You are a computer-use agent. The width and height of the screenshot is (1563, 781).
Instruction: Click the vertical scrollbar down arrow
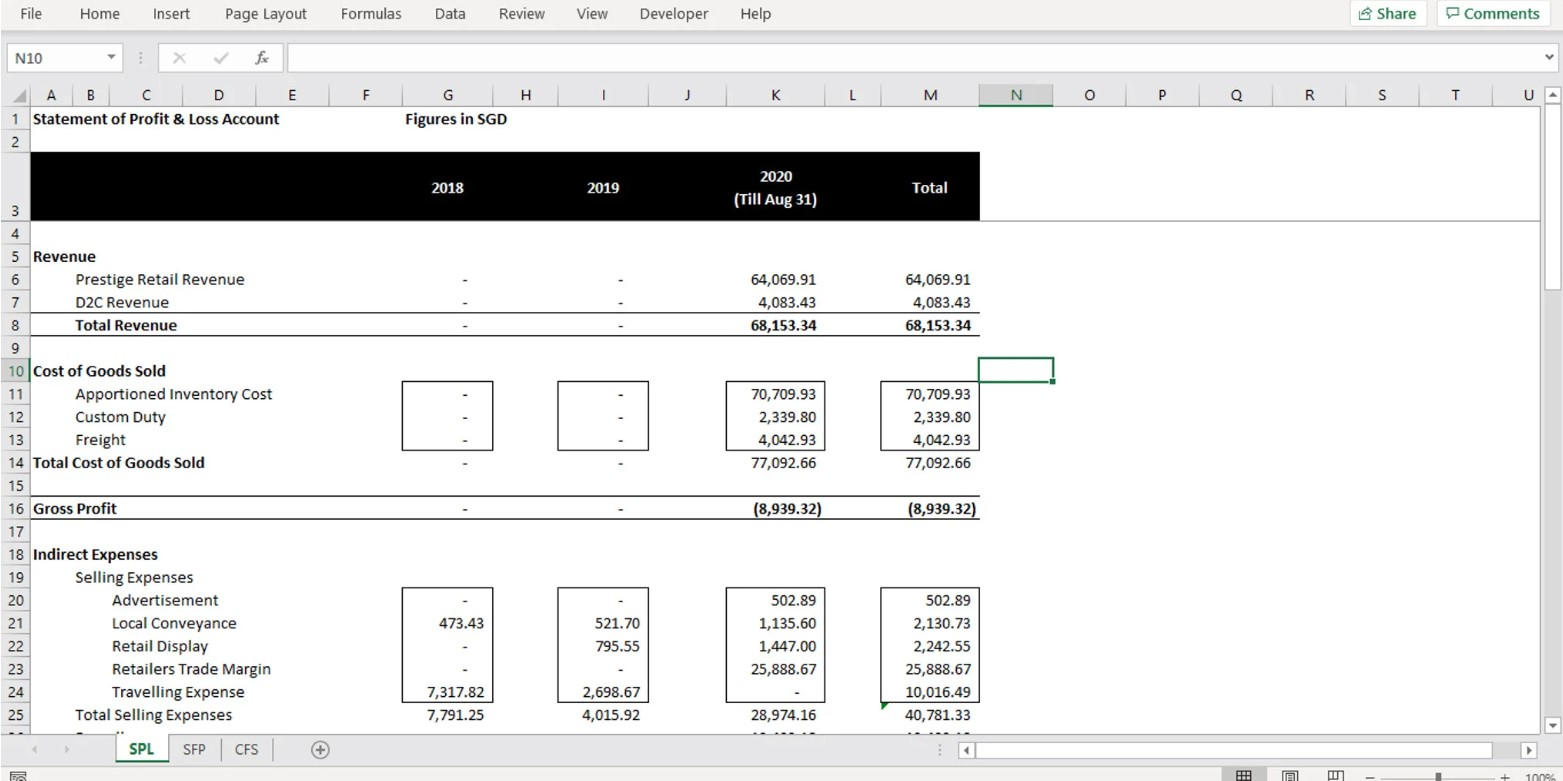(x=1552, y=725)
